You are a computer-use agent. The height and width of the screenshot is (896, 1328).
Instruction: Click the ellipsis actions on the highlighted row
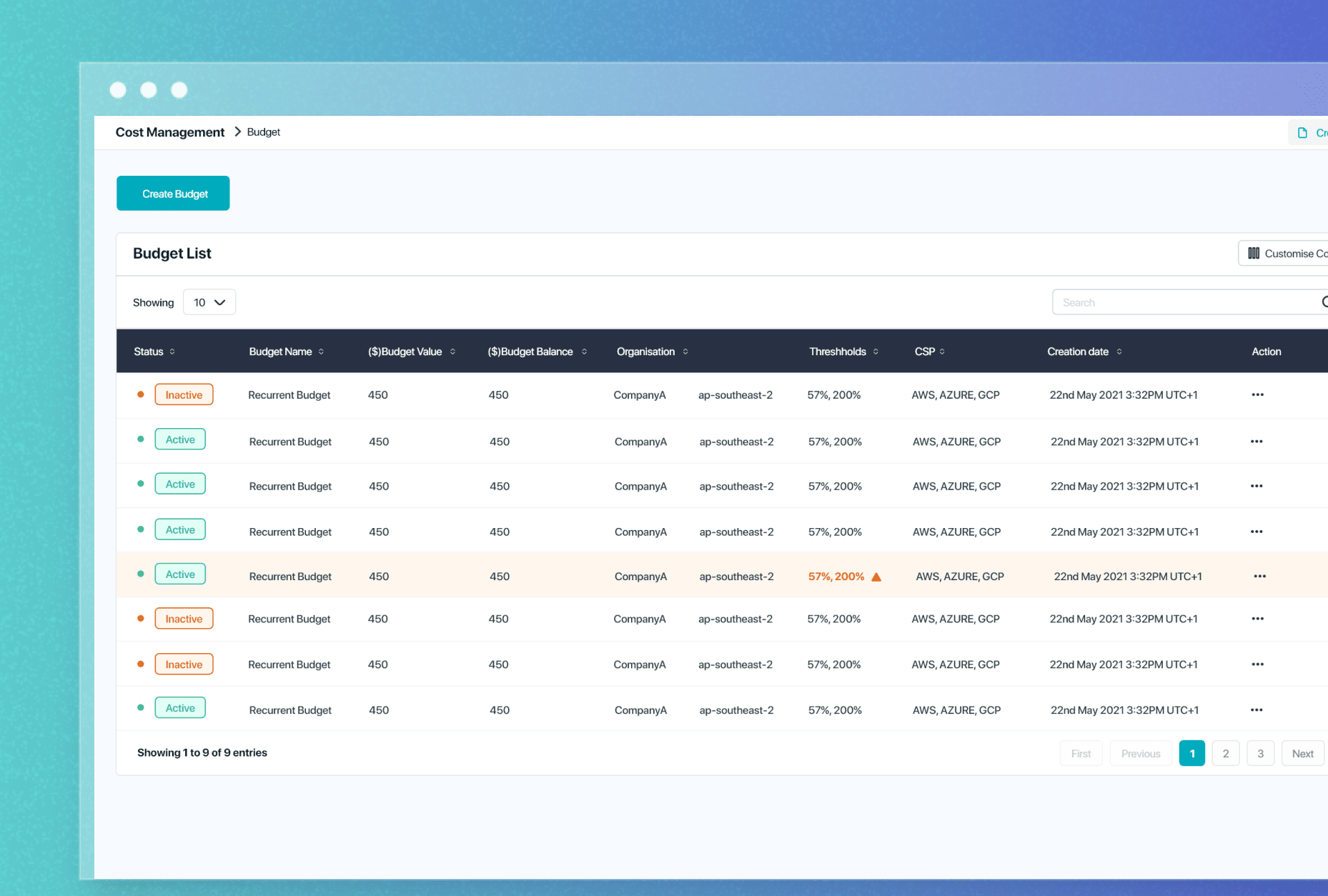1261,576
